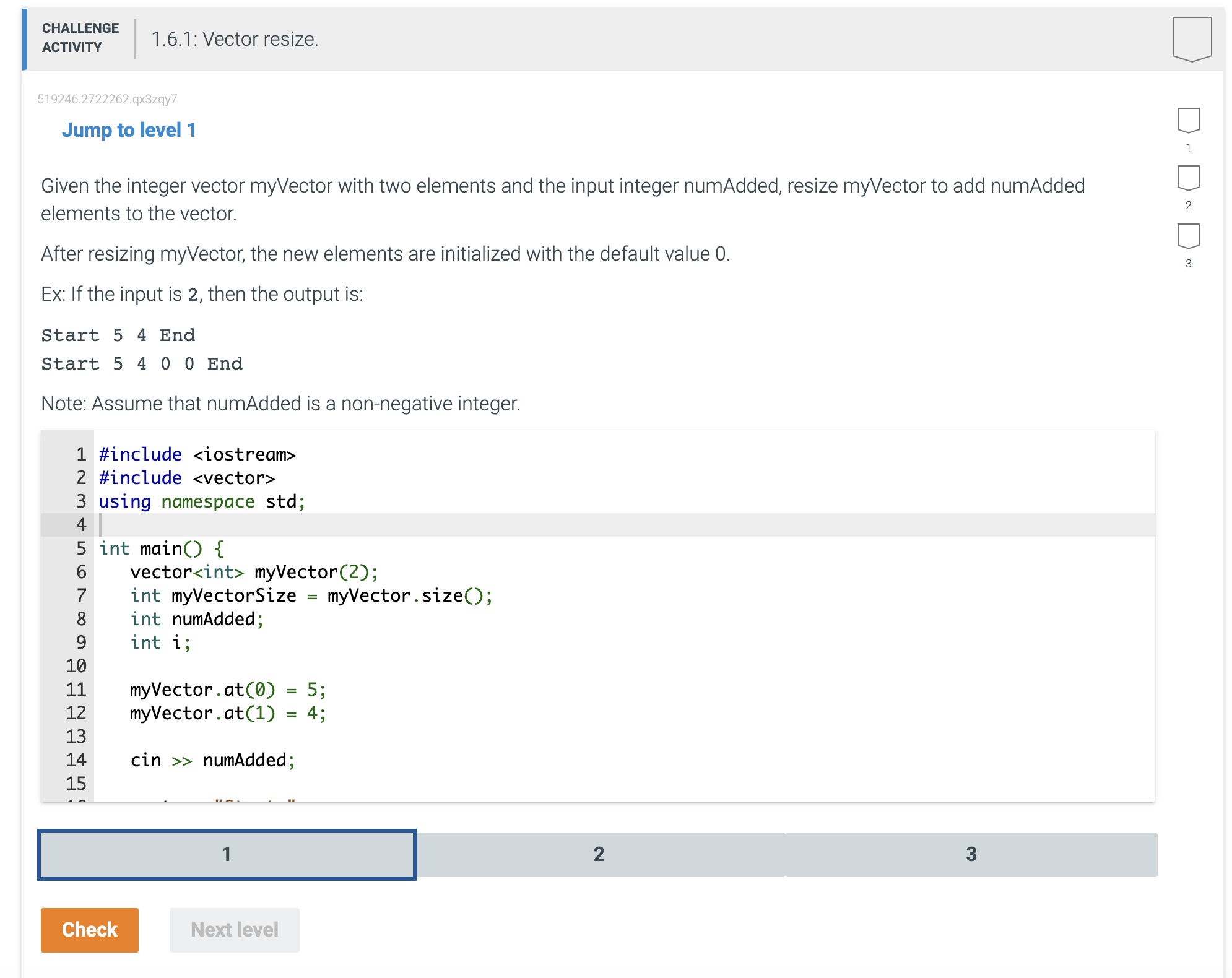Click the CHALLENGE ACTIVITY label
The height and width of the screenshot is (978, 1232).
(x=80, y=37)
